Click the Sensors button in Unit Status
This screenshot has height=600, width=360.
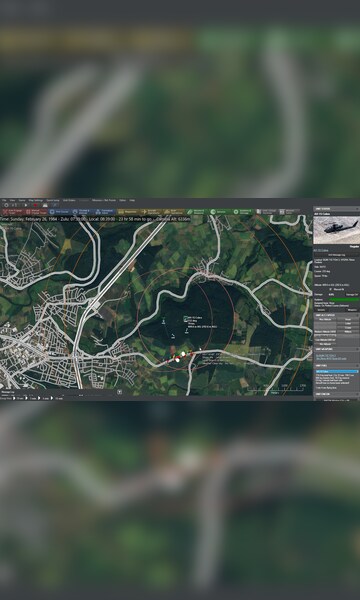pyautogui.click(x=321, y=310)
